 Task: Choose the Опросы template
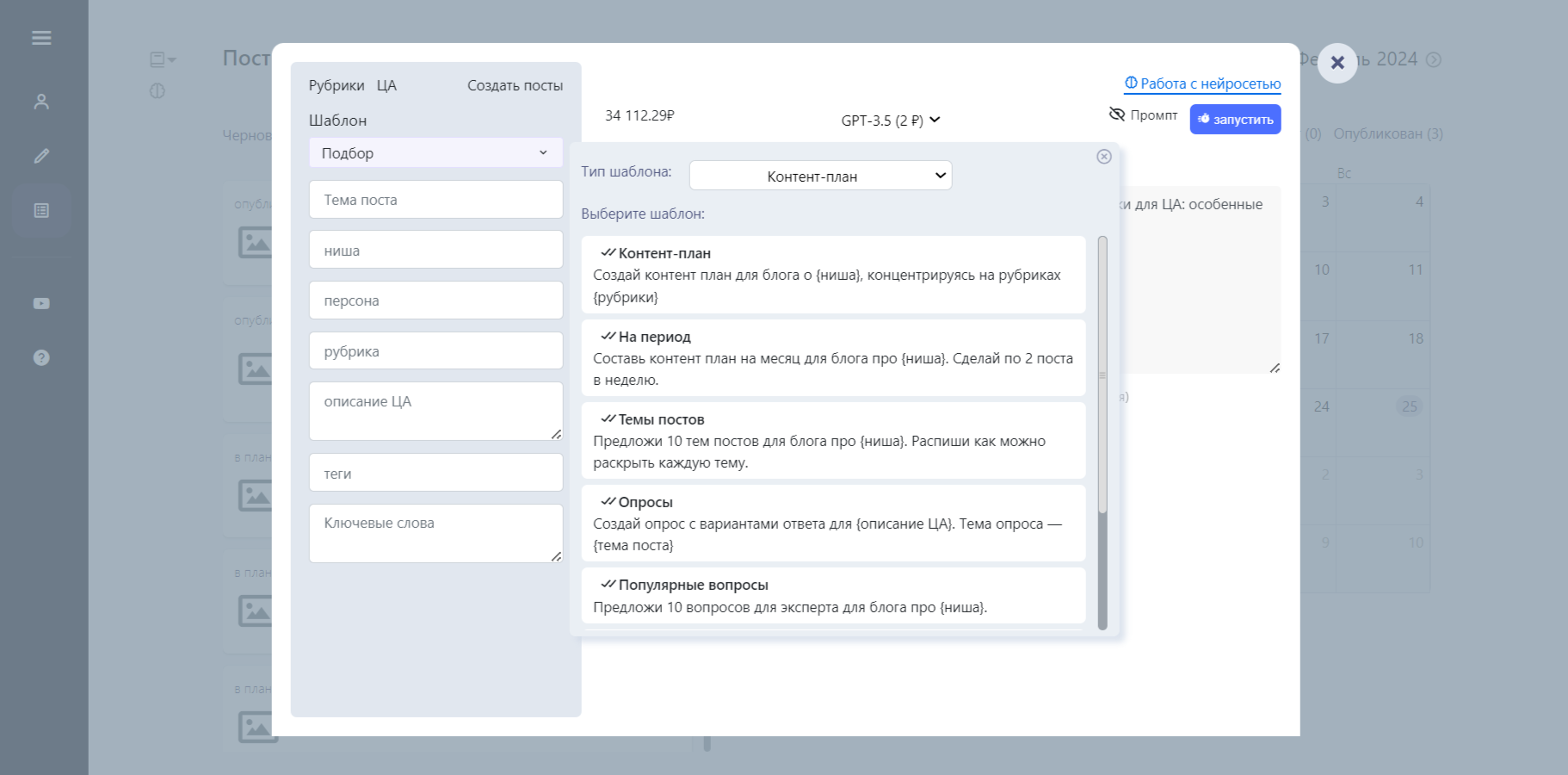point(833,523)
